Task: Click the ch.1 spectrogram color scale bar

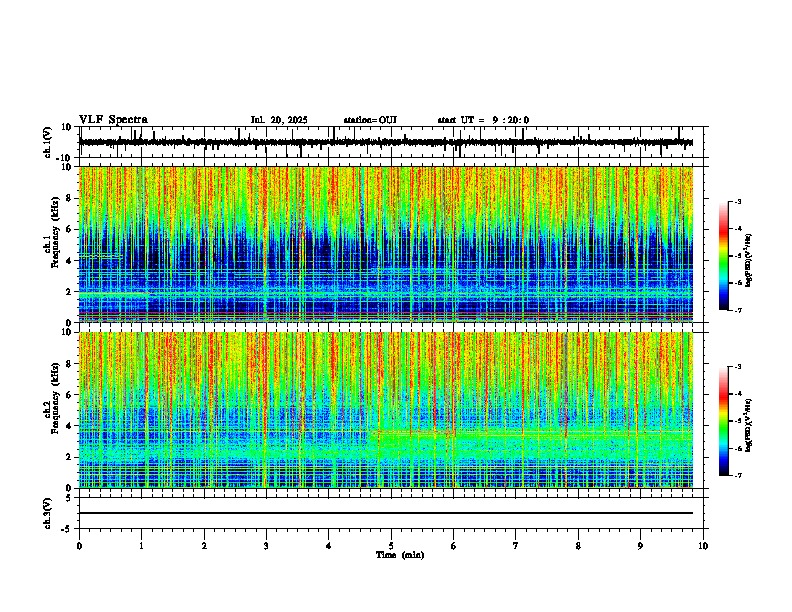Action: point(723,256)
